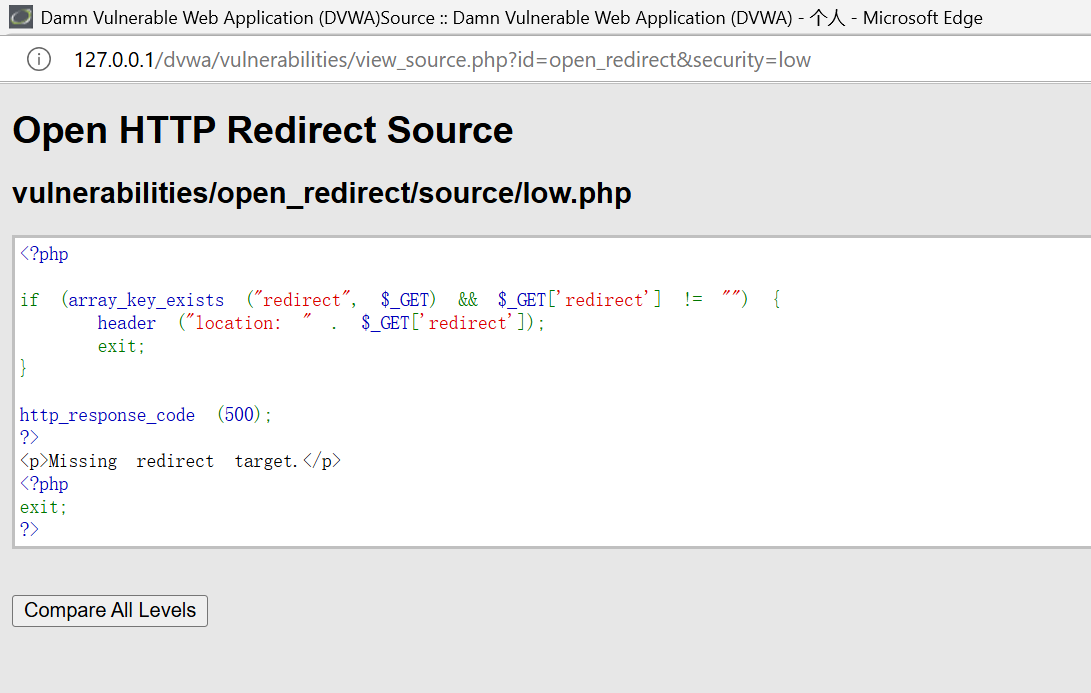
Task: Click the DVWA favicon in title bar
Action: coord(21,17)
